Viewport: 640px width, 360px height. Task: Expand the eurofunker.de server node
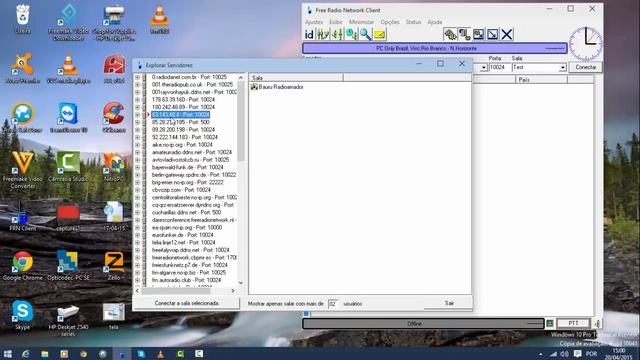[x=138, y=235]
